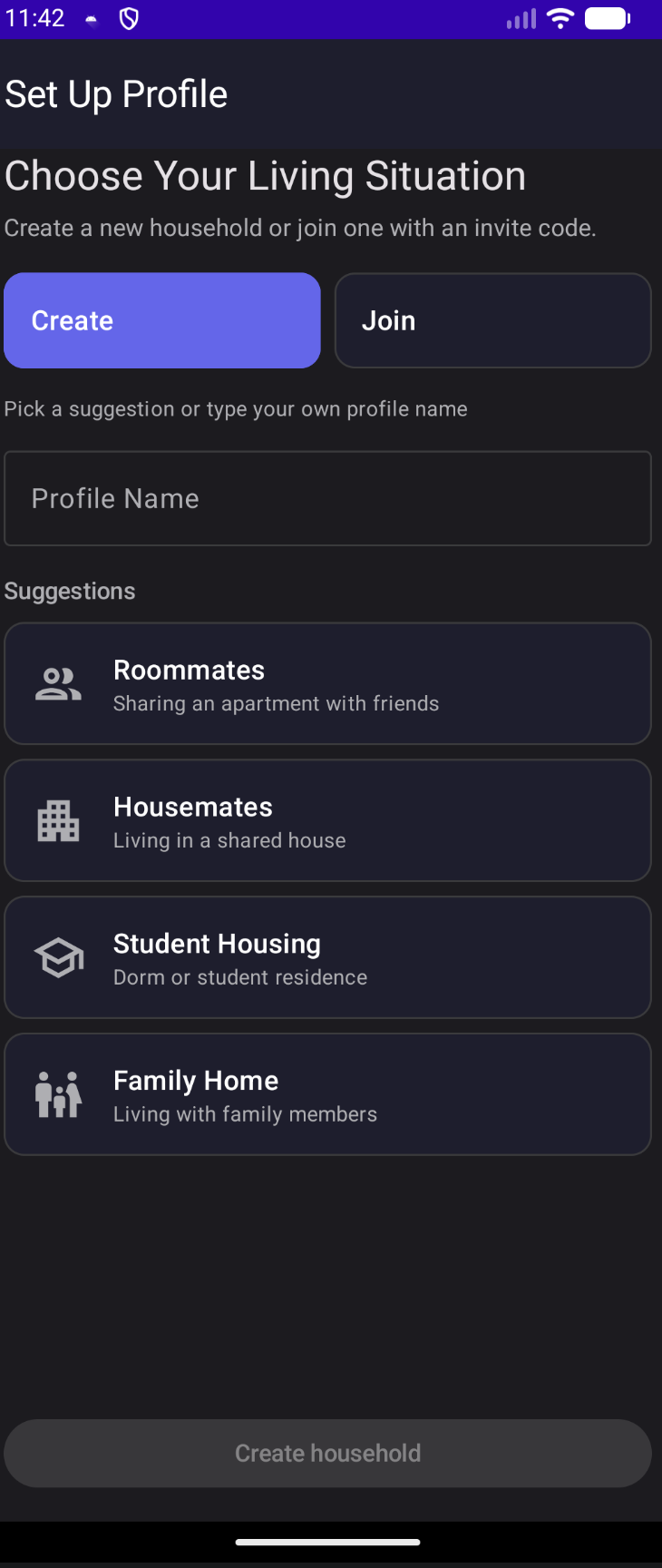This screenshot has width=662, height=1568.
Task: Switch to the Create option
Action: pos(162,320)
